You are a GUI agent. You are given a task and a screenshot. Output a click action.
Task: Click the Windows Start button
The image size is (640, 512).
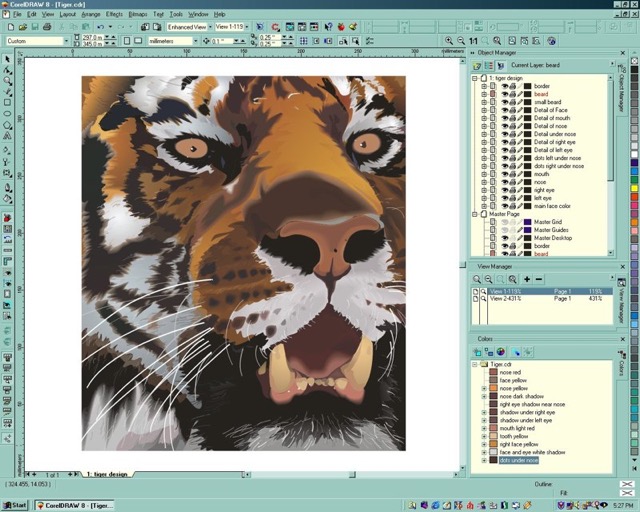15,505
